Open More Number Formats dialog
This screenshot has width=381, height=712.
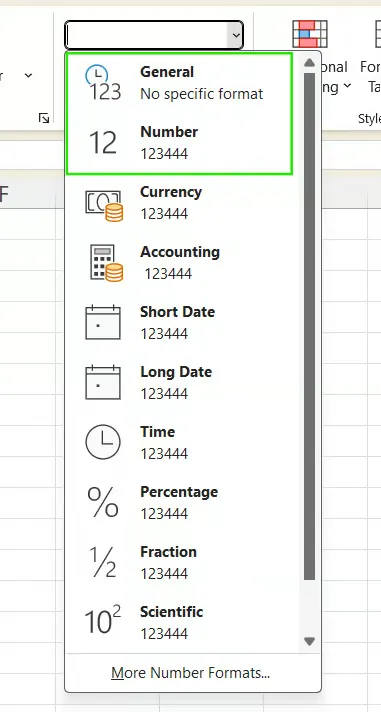[191, 672]
